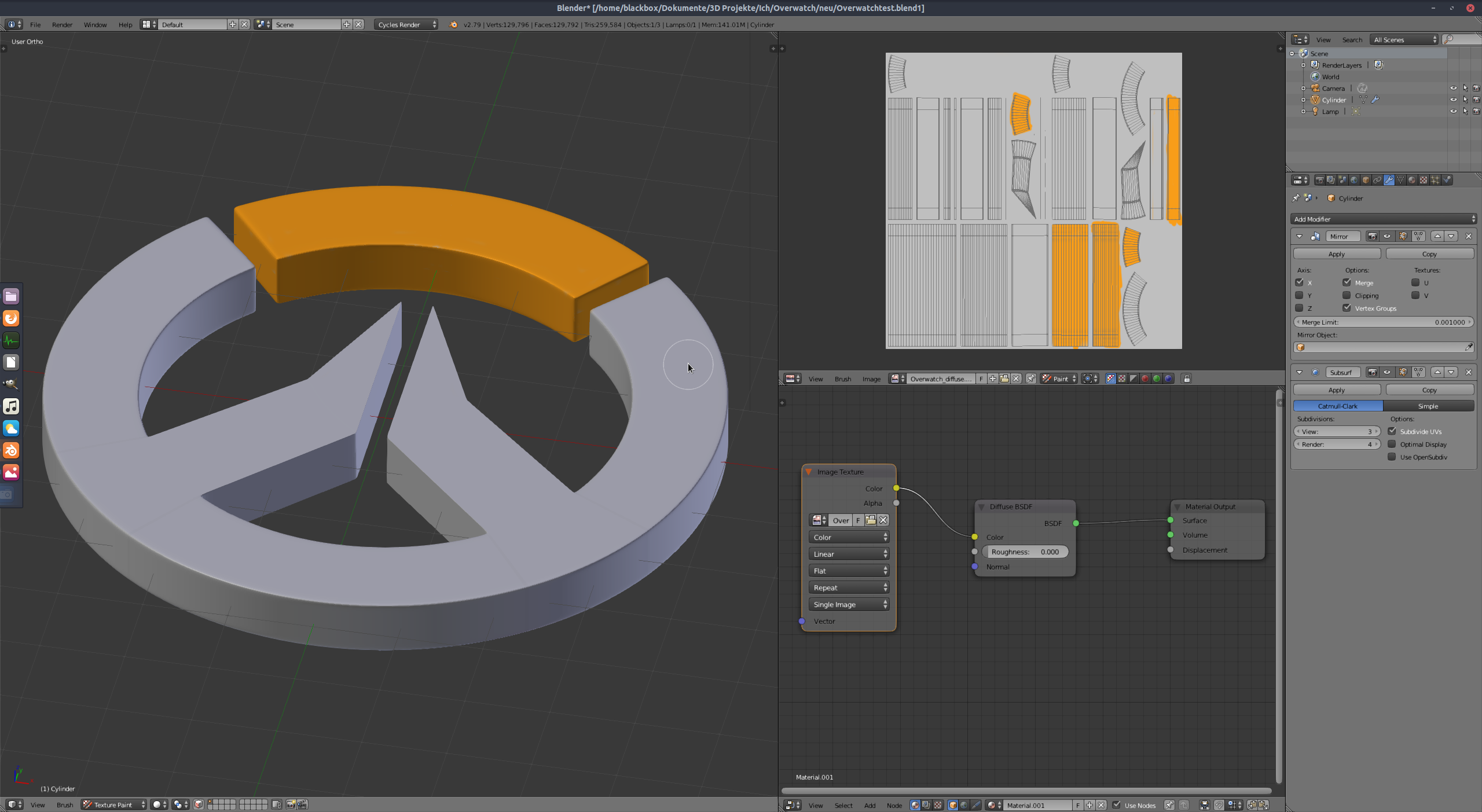Click Mirror modifier move up arrow

1437,236
